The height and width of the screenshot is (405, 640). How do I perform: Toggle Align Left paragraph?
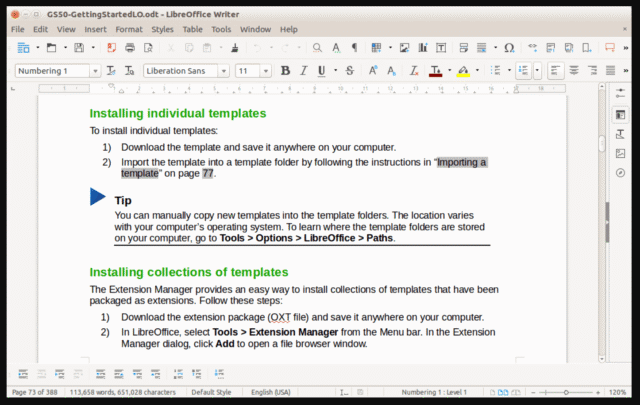(556, 71)
